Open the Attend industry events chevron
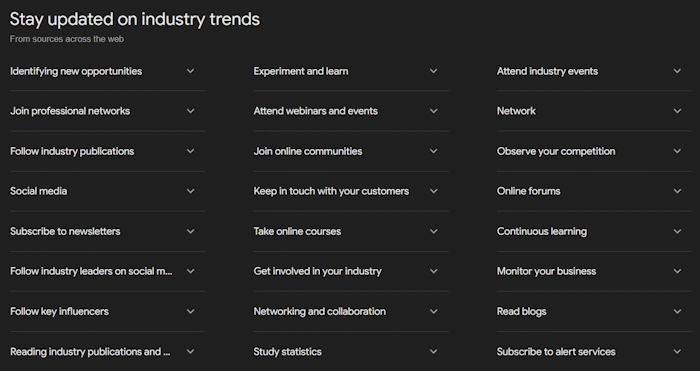The height and width of the screenshot is (371, 700). click(677, 71)
